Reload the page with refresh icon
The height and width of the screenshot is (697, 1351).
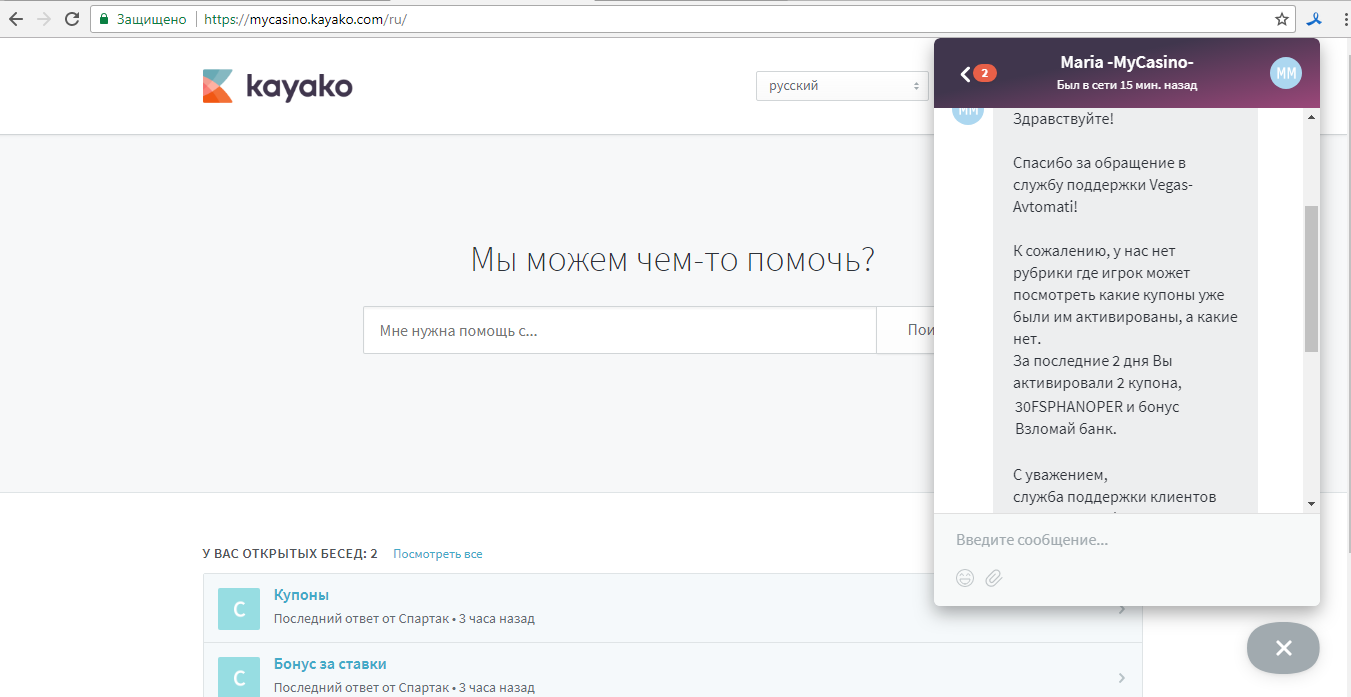(x=72, y=19)
